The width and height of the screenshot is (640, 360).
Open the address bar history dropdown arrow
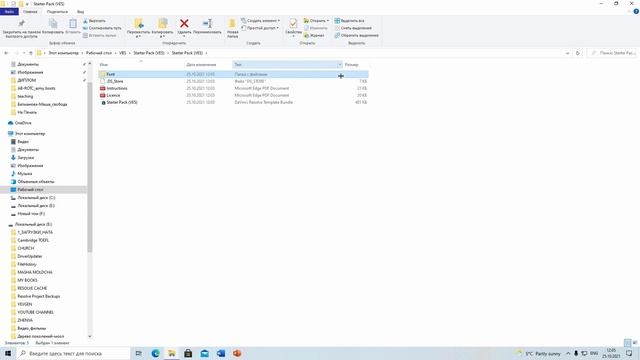pos(567,53)
